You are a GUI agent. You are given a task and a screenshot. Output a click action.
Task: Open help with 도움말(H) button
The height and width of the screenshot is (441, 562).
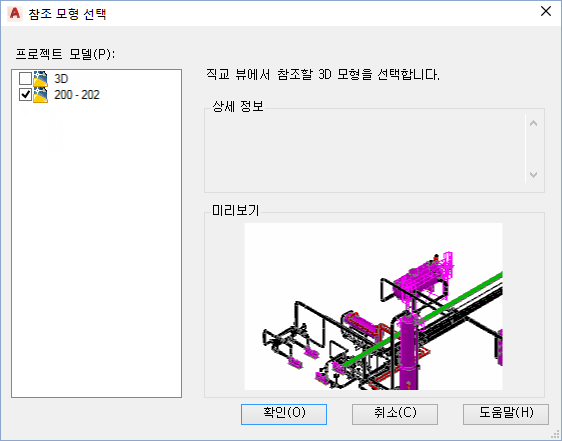(506, 414)
